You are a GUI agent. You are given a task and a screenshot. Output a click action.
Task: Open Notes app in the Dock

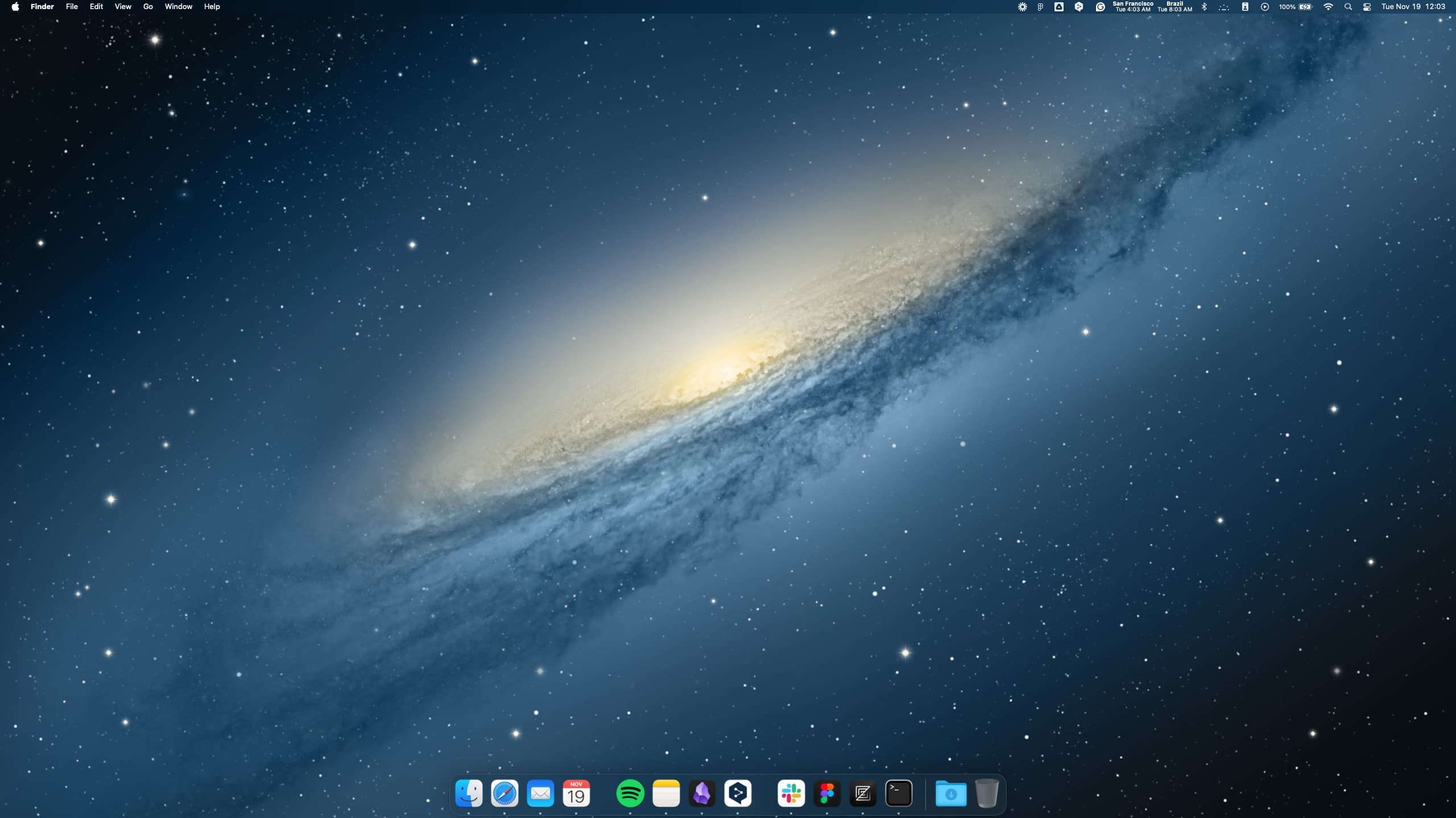click(666, 794)
